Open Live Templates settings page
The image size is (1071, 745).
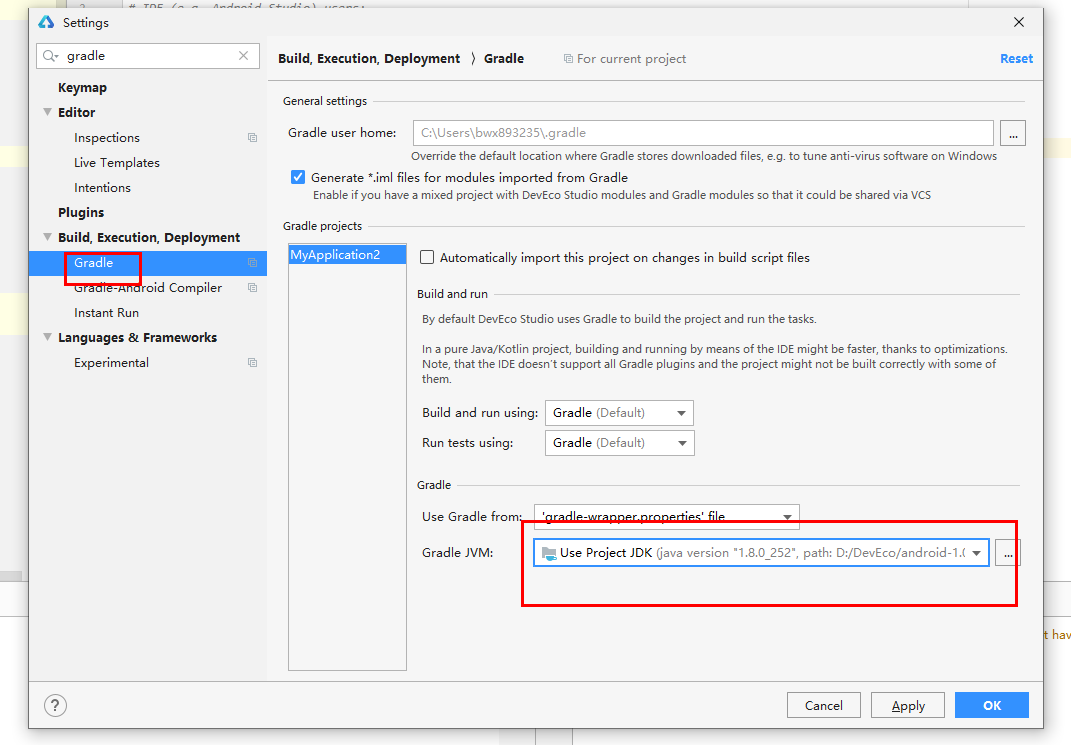coord(117,163)
